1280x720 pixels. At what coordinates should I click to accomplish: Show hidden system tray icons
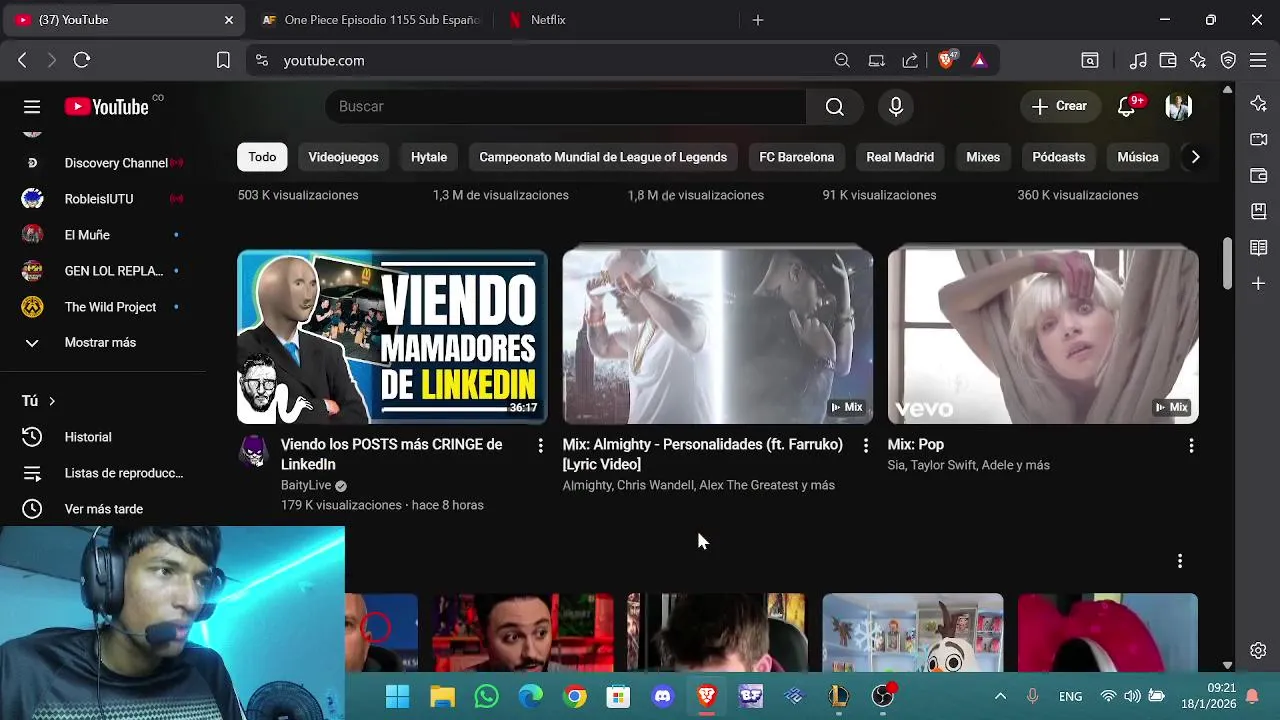1000,696
